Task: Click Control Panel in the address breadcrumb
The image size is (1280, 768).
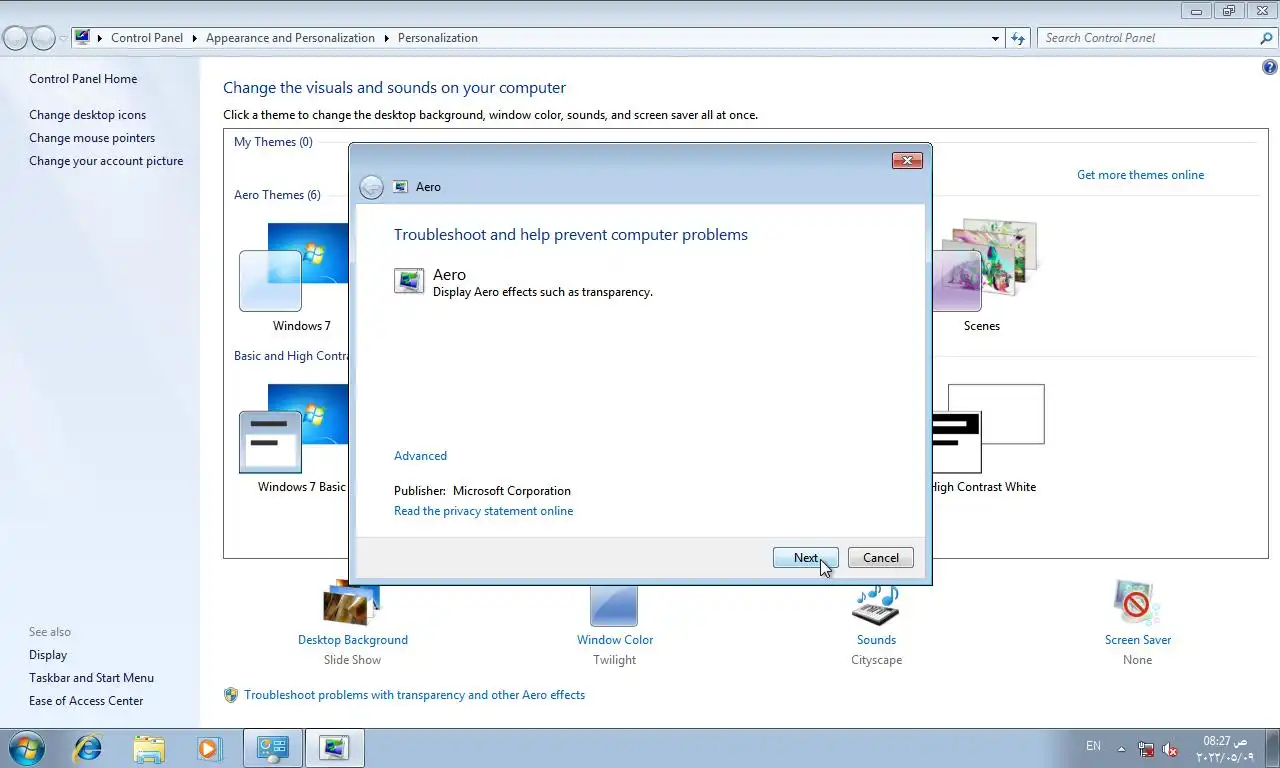Action: point(147,38)
